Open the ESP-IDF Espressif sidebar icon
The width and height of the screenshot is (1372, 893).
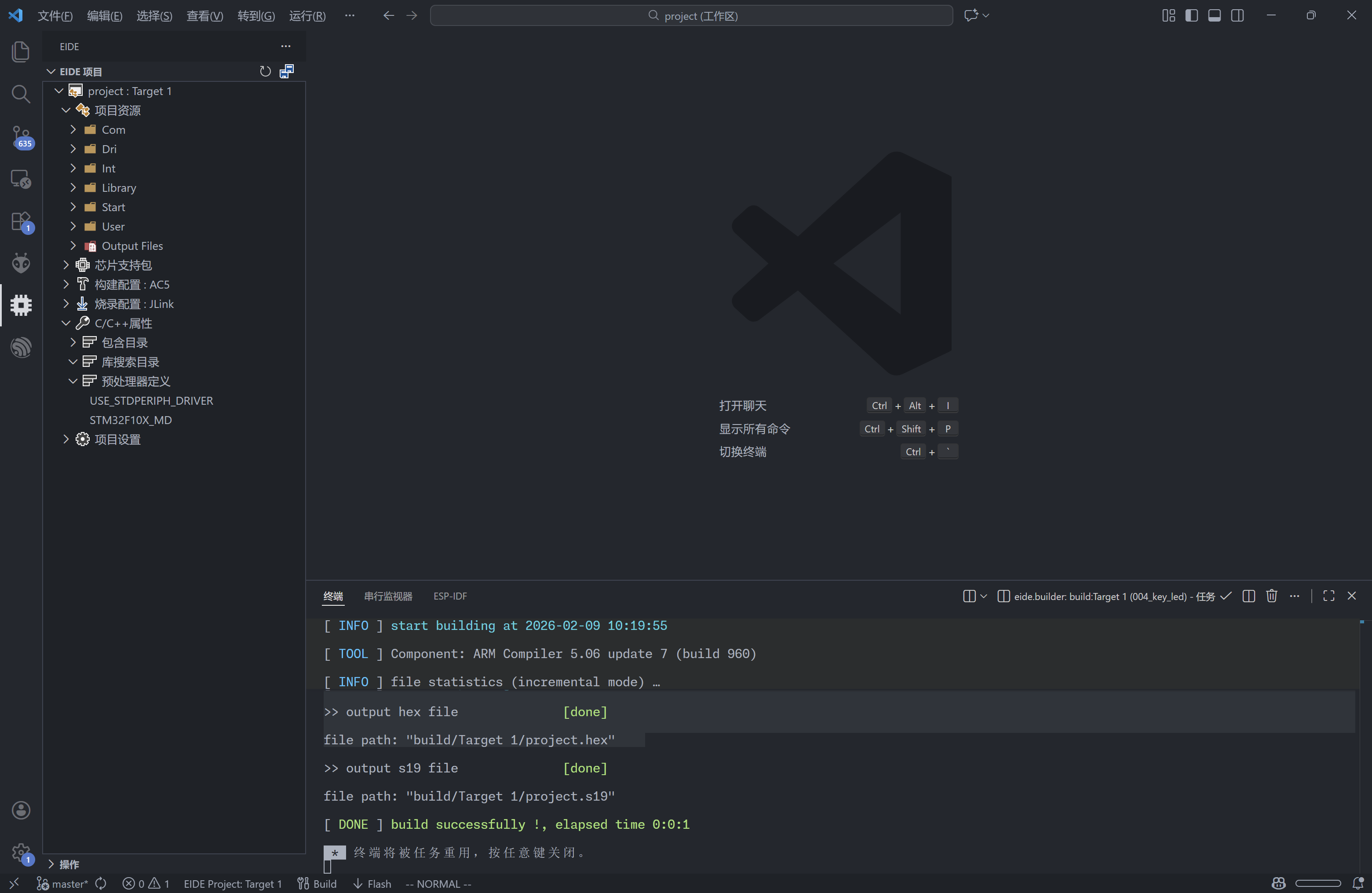(x=21, y=347)
